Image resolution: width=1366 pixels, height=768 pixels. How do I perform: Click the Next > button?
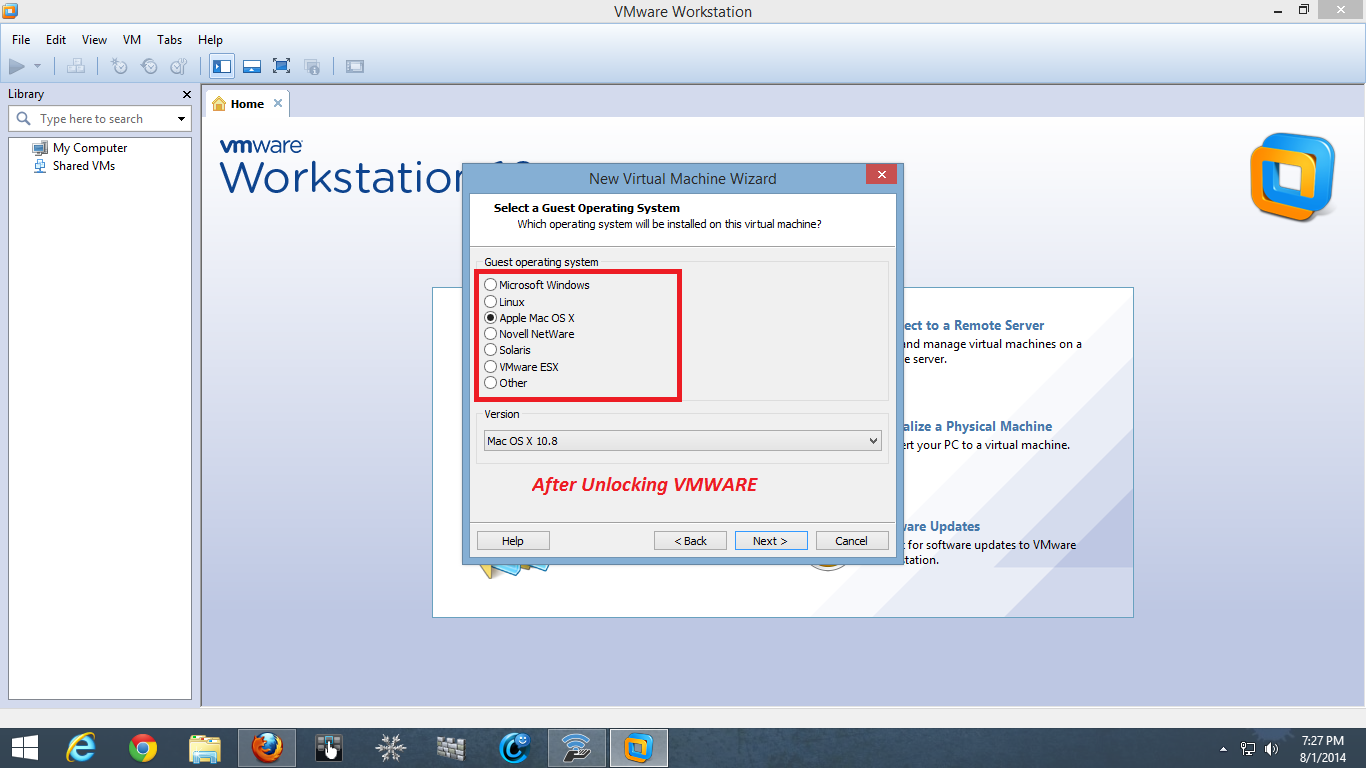click(x=771, y=541)
